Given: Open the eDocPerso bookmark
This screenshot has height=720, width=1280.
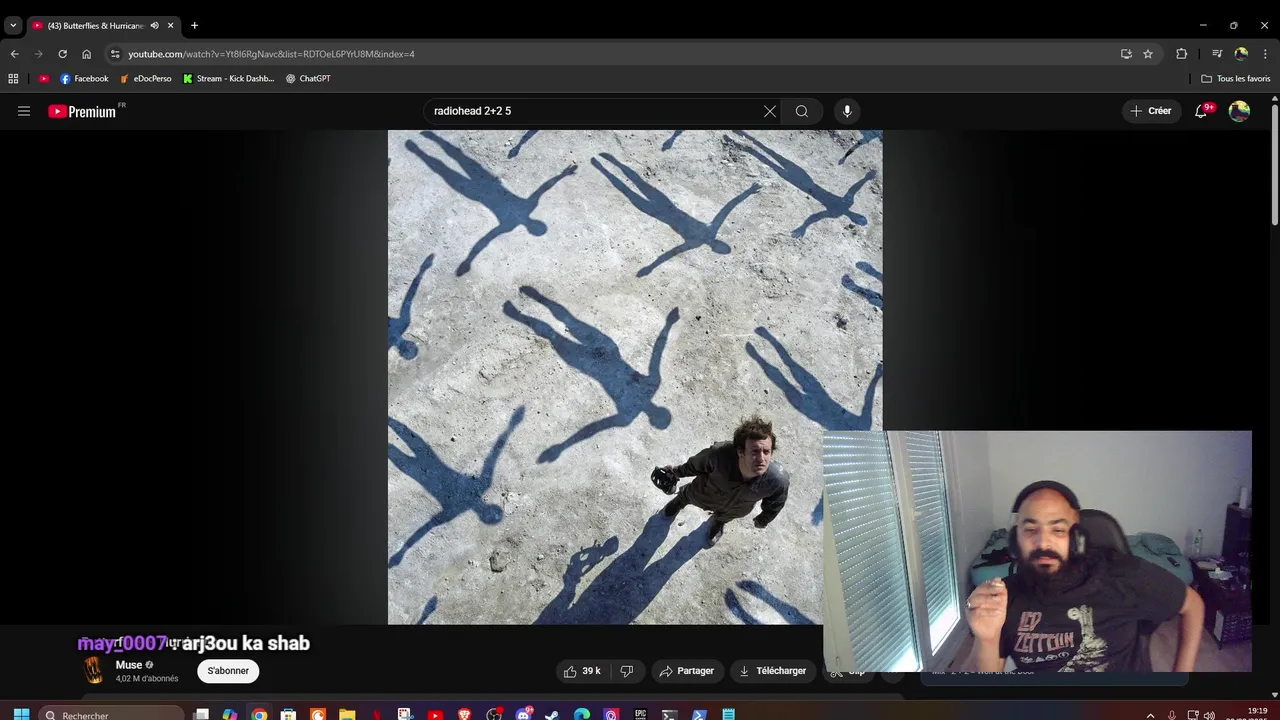Looking at the screenshot, I should coord(146,78).
